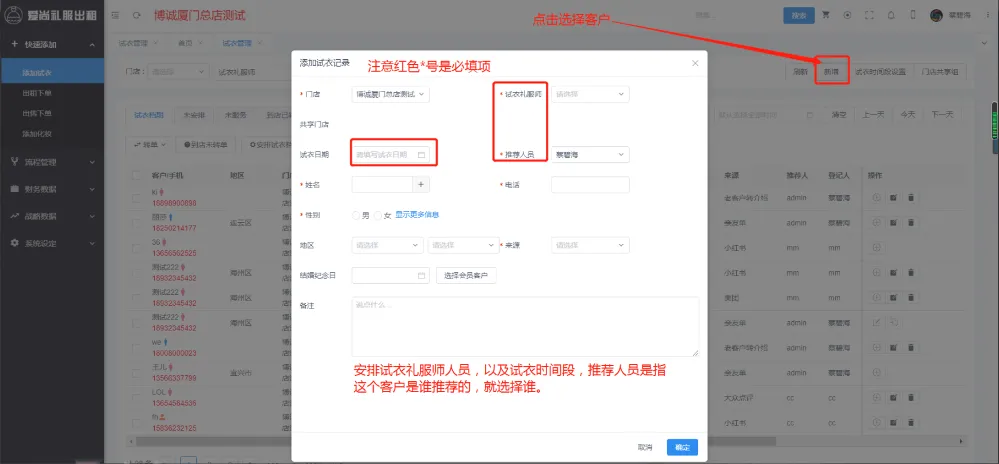
Task: Collapse the sidebar with the menu-fold icon
Action: (116, 16)
